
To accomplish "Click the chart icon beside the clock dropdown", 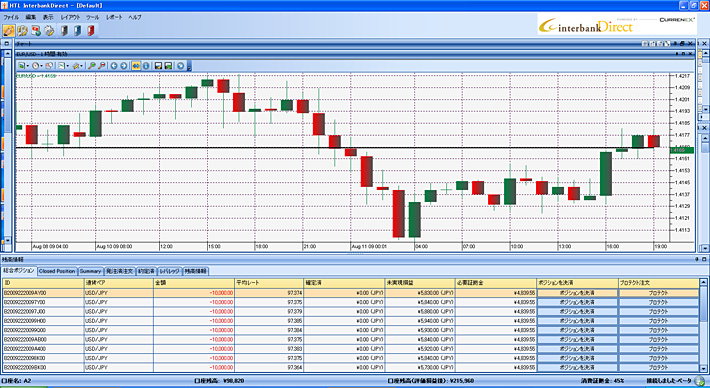I will [x=48, y=66].
